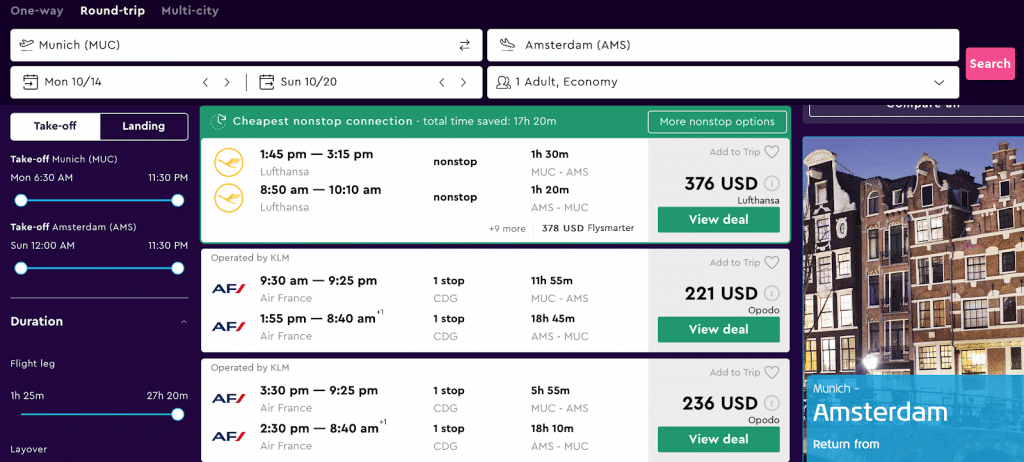Click the Lufthansa logo on 1:45 pm flight
This screenshot has width=1024, height=462.
[229, 162]
